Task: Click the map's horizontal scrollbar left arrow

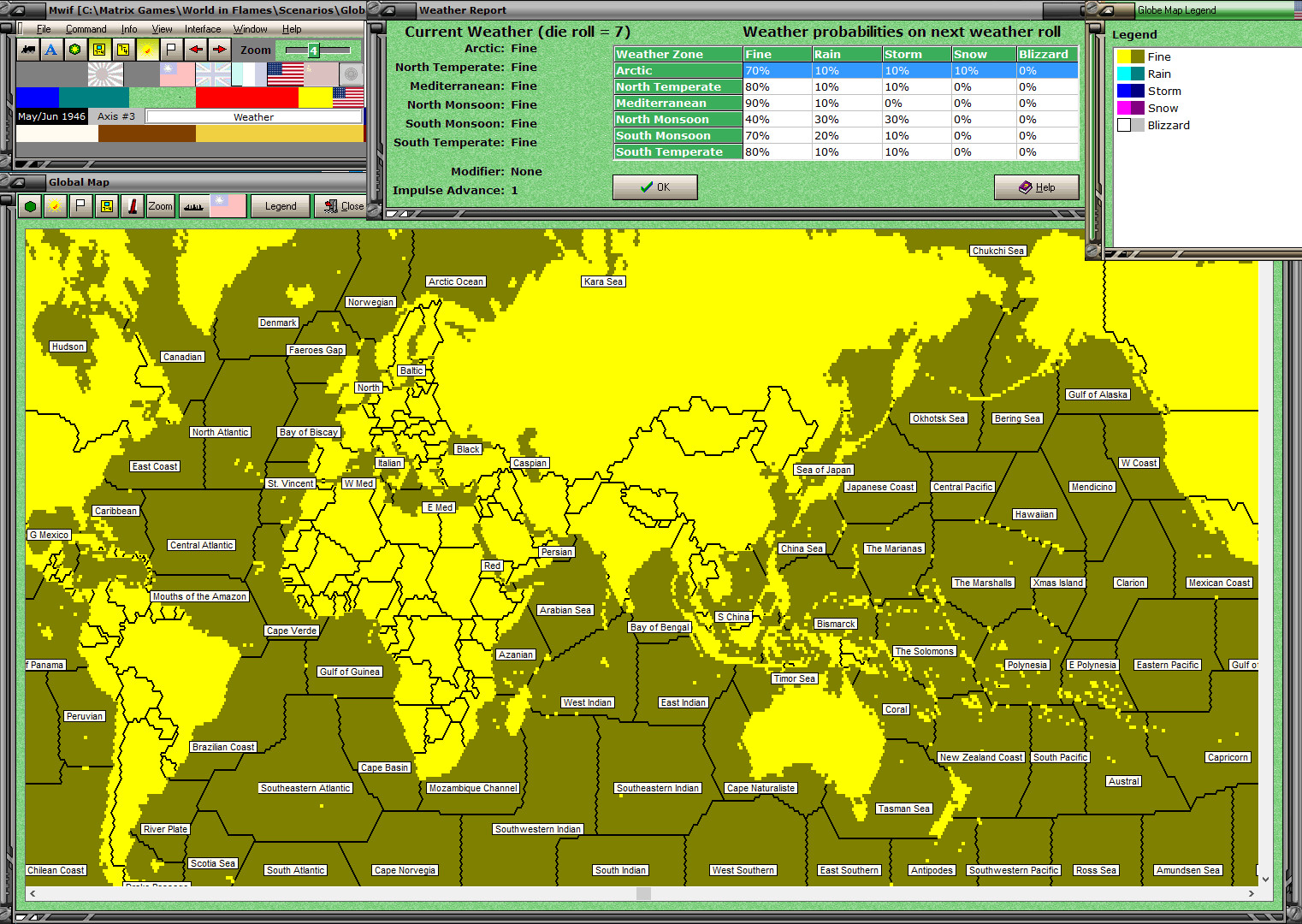Action: click(33, 893)
